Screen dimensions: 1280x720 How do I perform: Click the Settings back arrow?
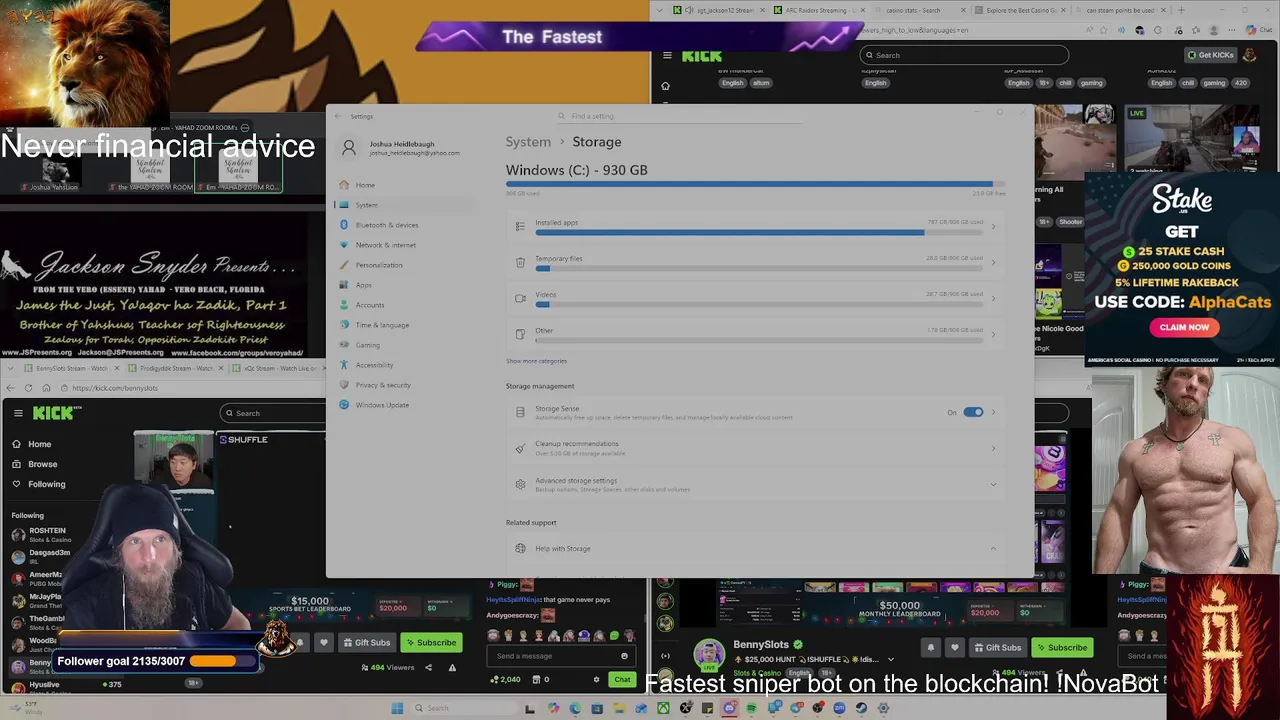point(338,116)
